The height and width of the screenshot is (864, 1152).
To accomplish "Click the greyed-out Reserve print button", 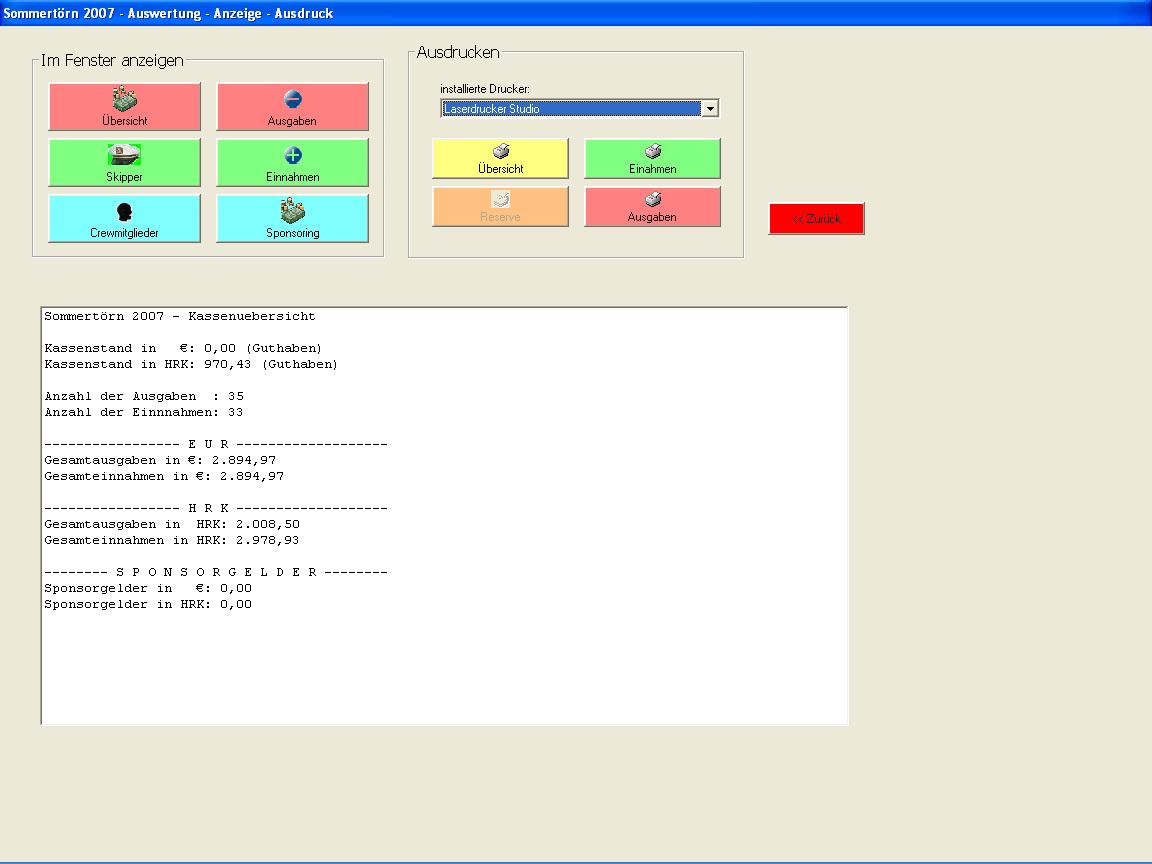I will 500,206.
